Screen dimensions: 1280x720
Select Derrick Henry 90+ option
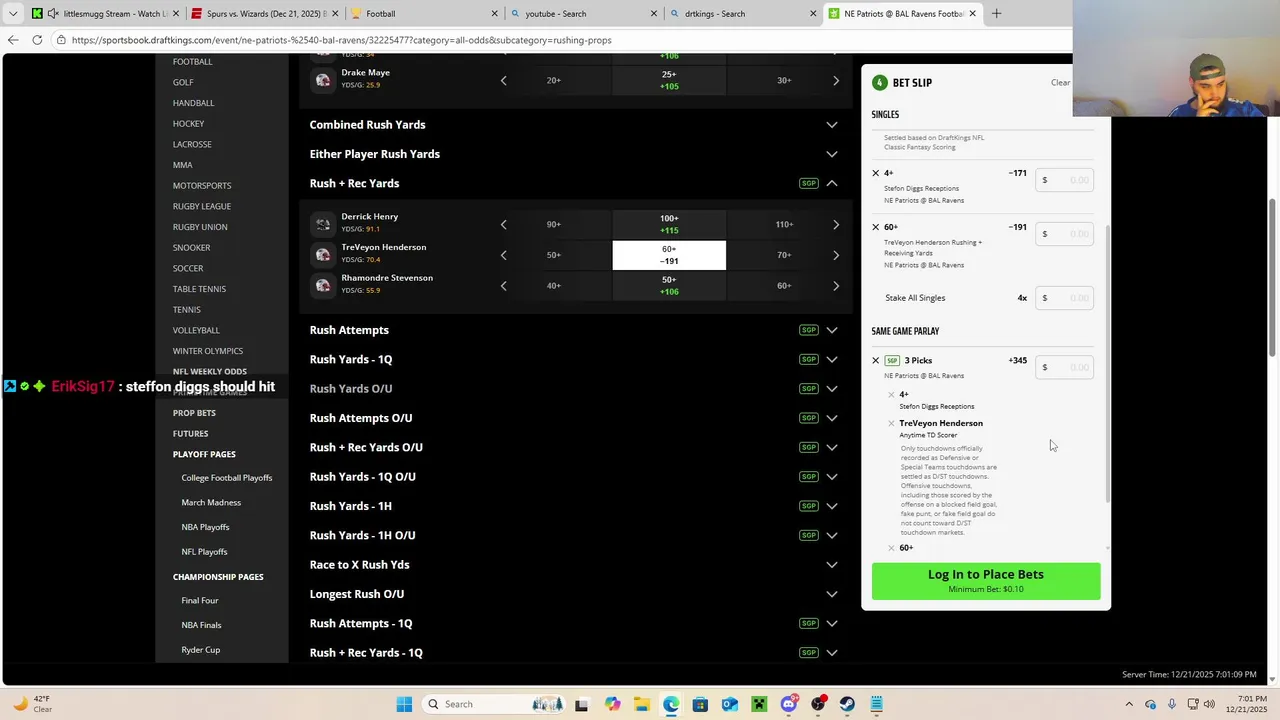[x=554, y=224]
